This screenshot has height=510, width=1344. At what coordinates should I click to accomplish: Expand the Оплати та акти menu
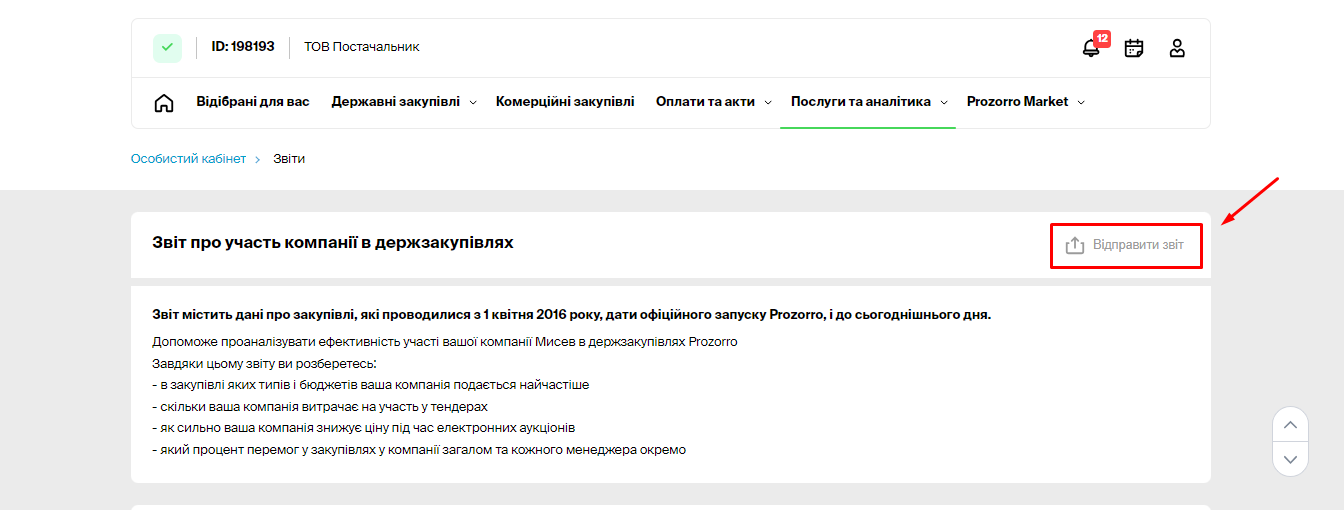pyautogui.click(x=713, y=102)
